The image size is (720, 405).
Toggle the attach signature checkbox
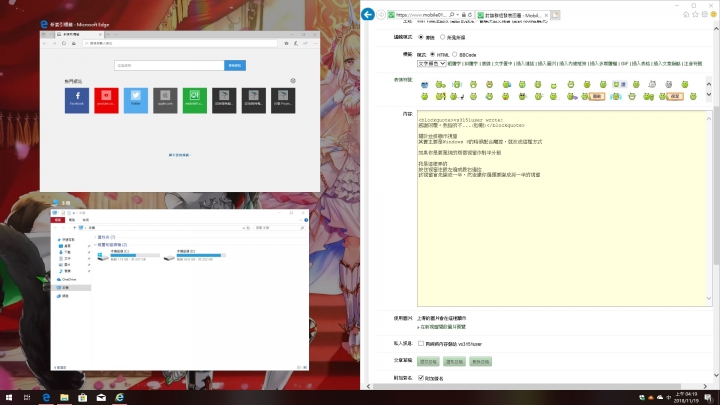tap(421, 378)
